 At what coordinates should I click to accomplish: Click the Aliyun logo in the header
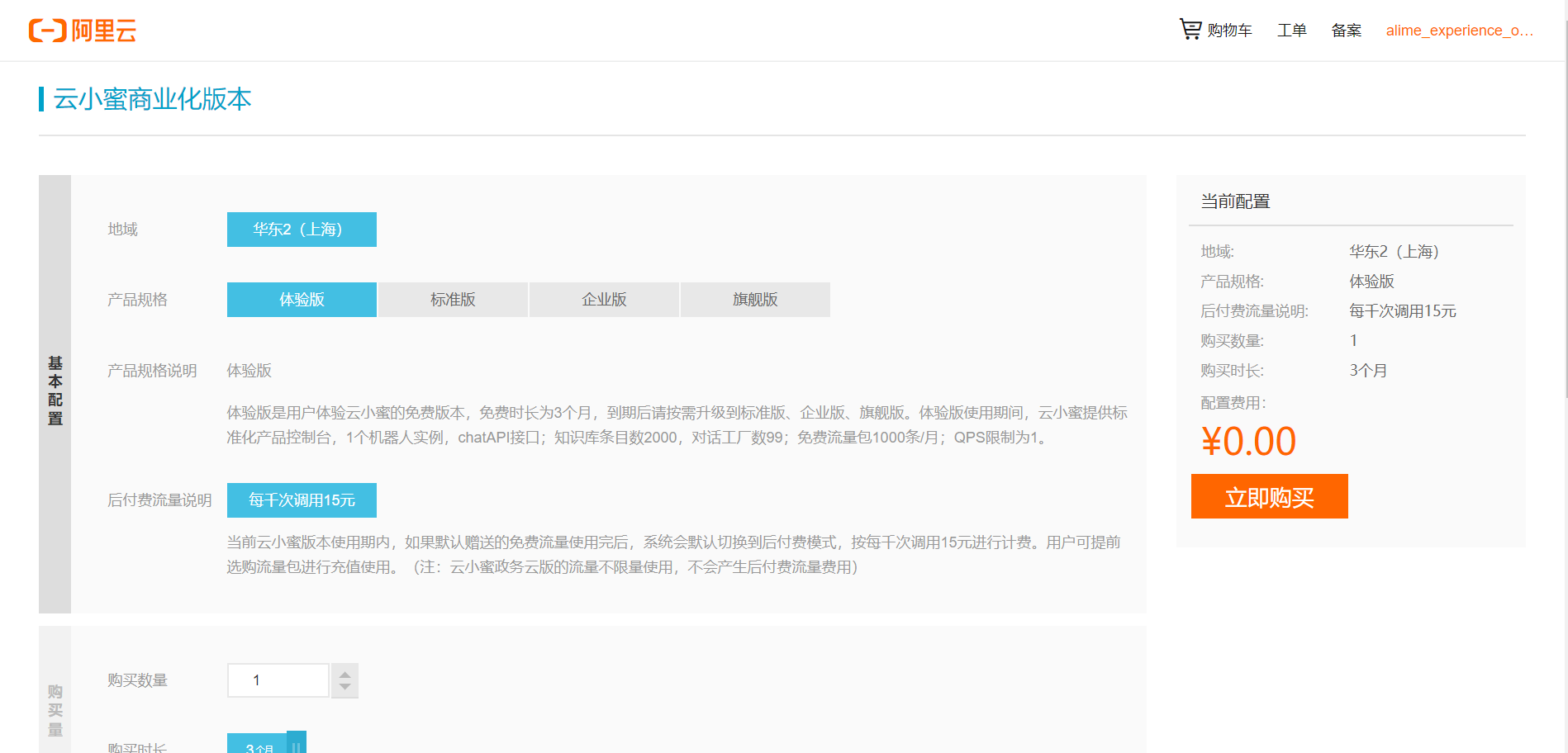(x=83, y=31)
